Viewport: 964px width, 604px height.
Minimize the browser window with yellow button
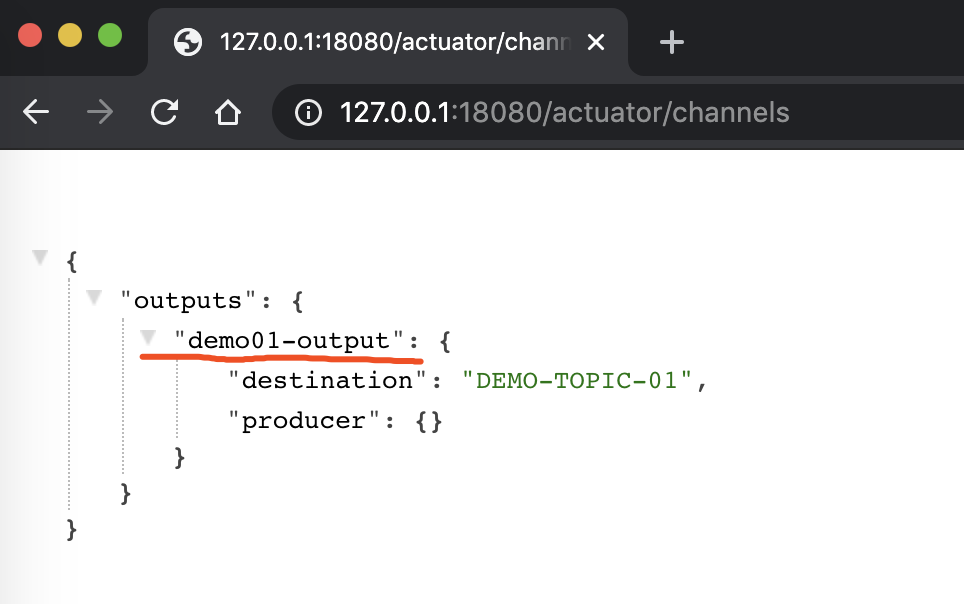click(70, 37)
